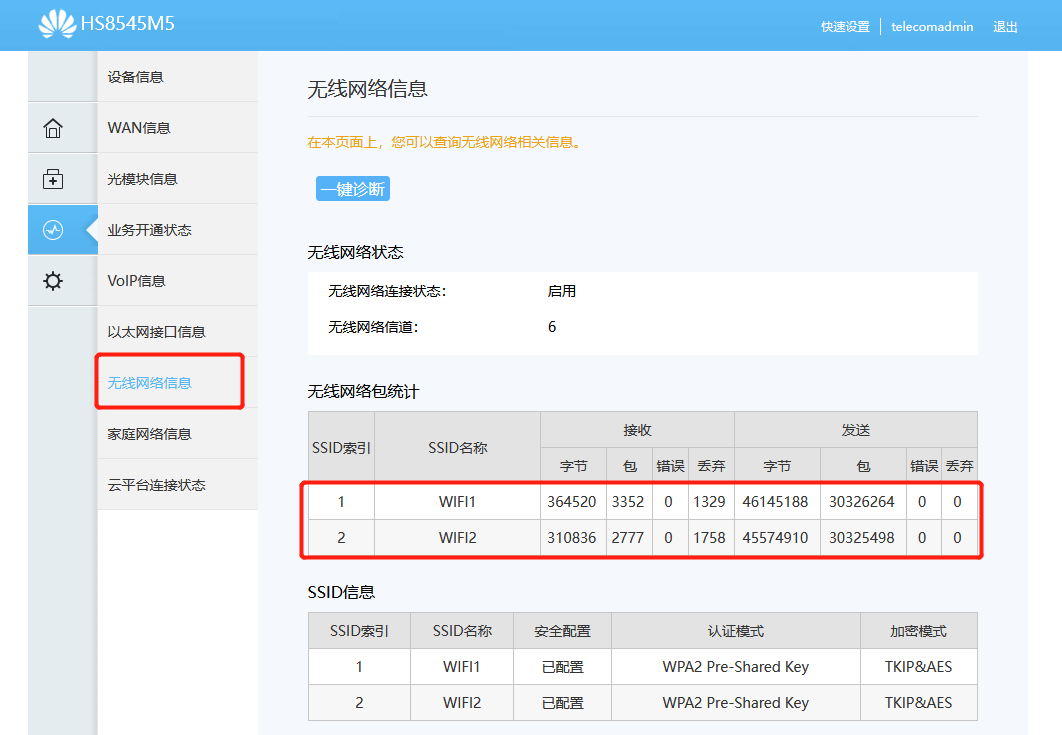This screenshot has width=1062, height=735.
Task: Go to WAN信息 page
Action: point(139,128)
